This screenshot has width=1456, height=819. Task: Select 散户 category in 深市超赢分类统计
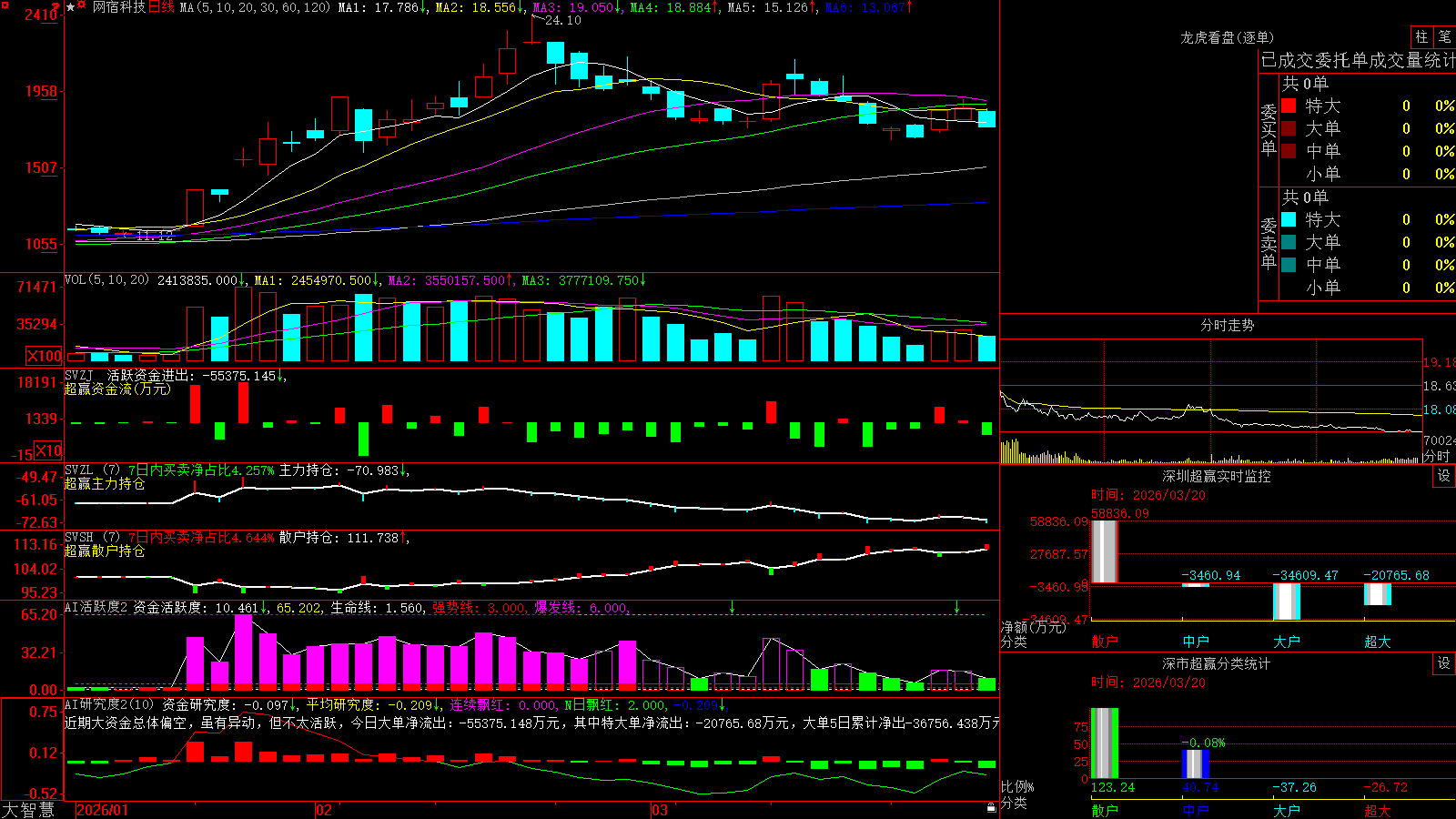[1105, 810]
